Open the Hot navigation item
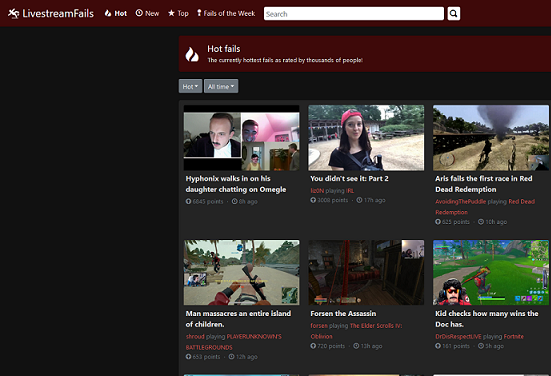Image resolution: width=551 pixels, height=376 pixels. click(116, 13)
